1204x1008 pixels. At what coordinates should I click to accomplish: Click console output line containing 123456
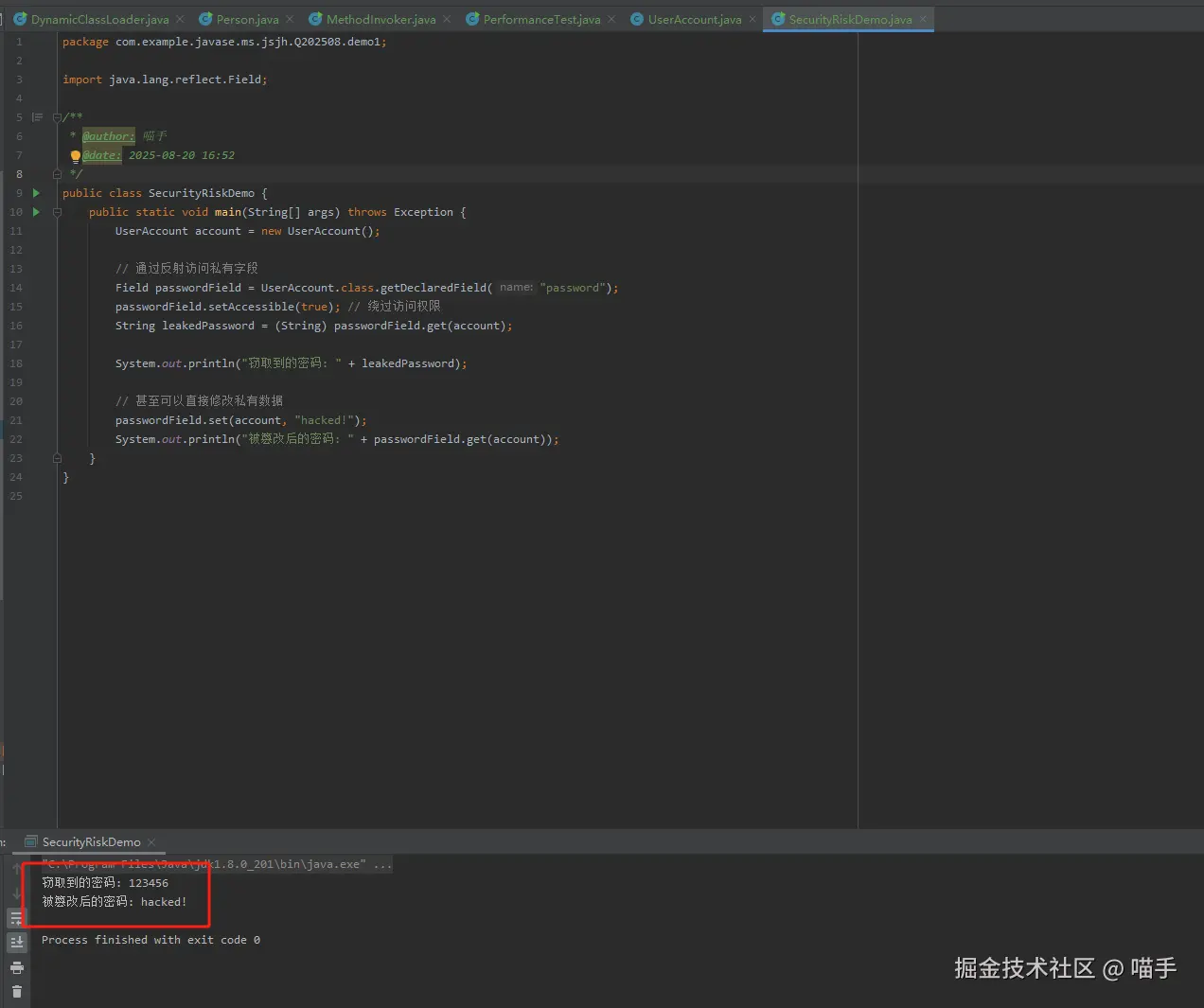[105, 883]
